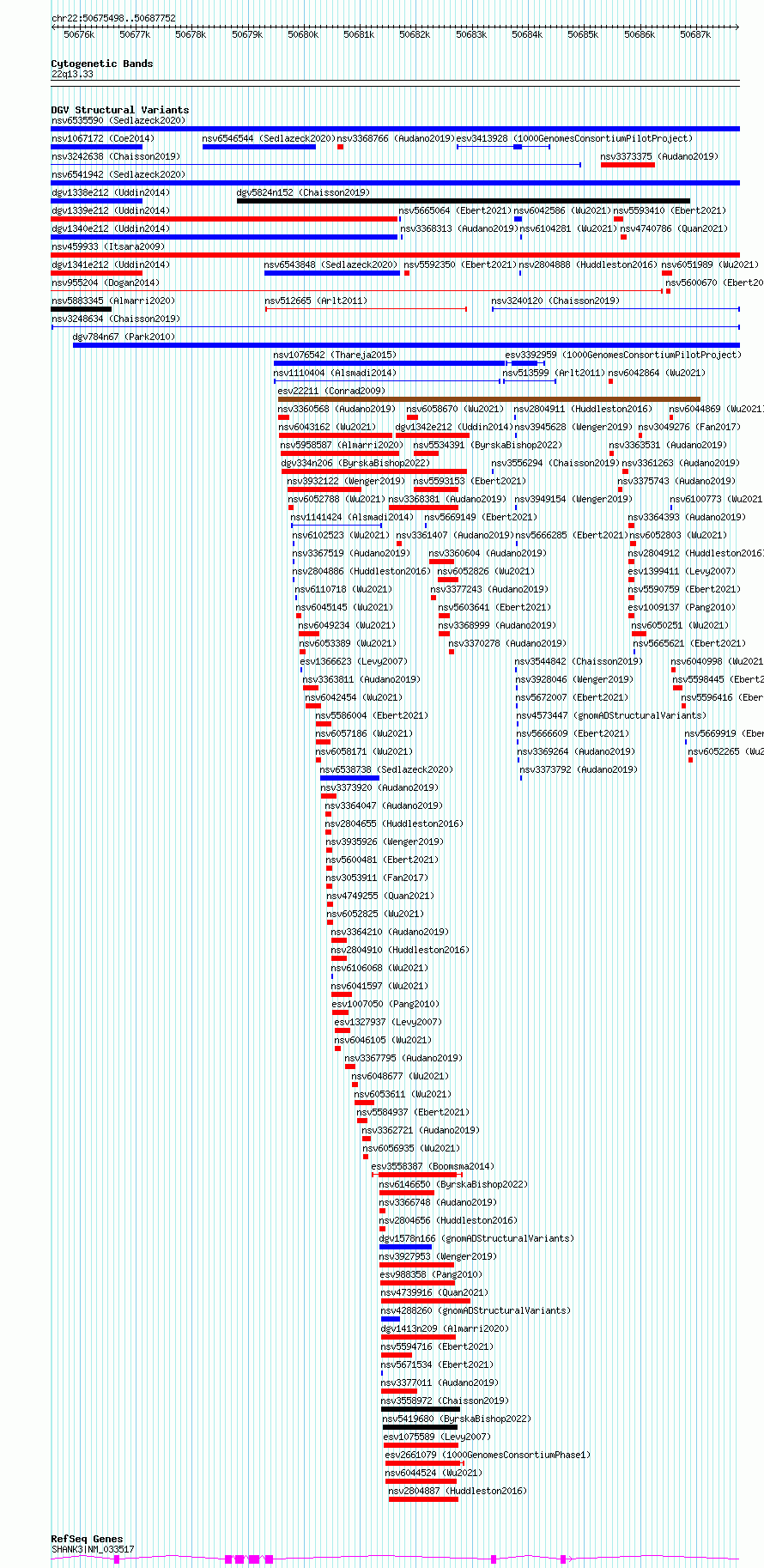The image size is (764, 1568).
Task: Select nsv3360568 (Audano2019) variant
Action: (337, 409)
